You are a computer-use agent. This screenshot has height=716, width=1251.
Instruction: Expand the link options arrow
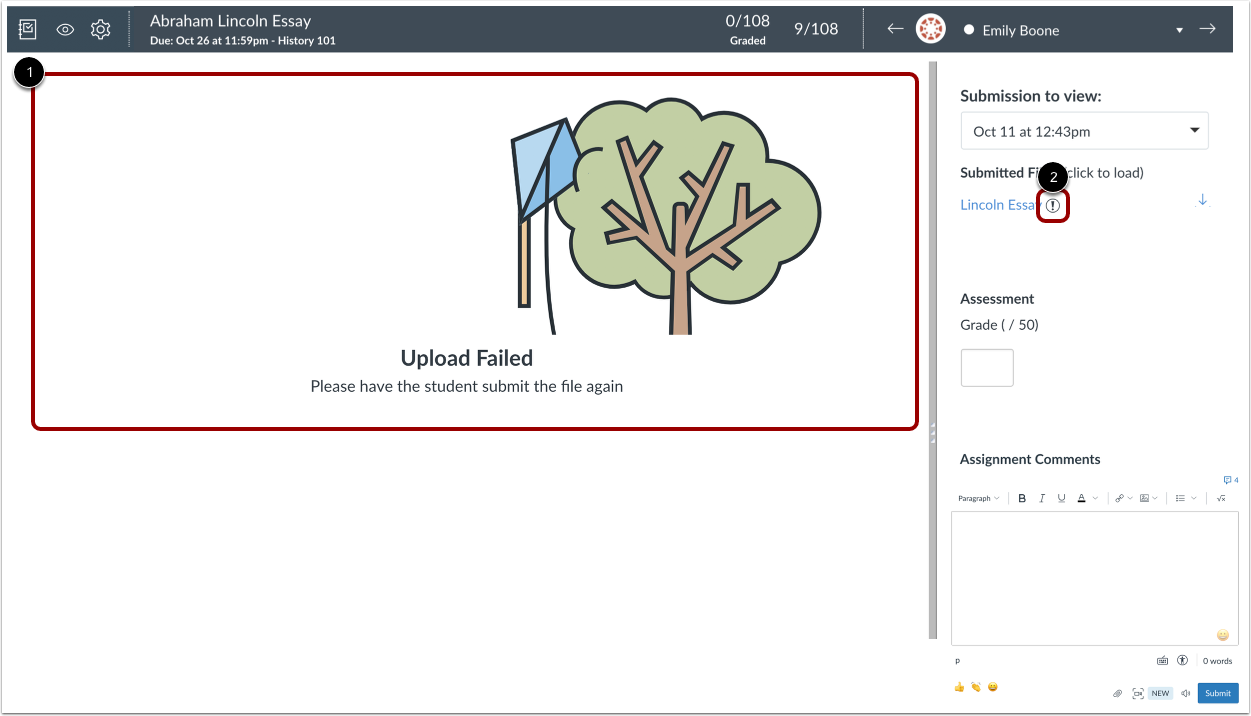(1130, 498)
